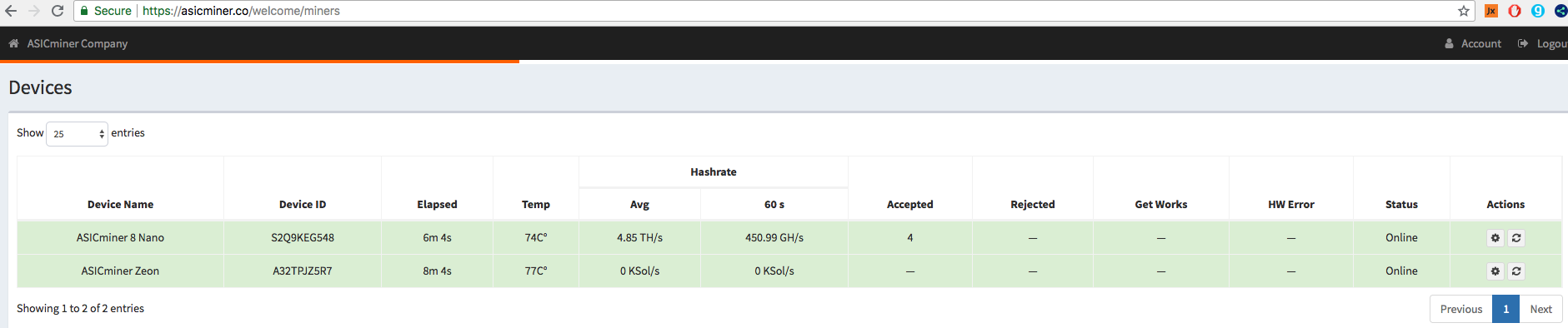
Task: Sort by HW Error column header
Action: click(x=1291, y=204)
